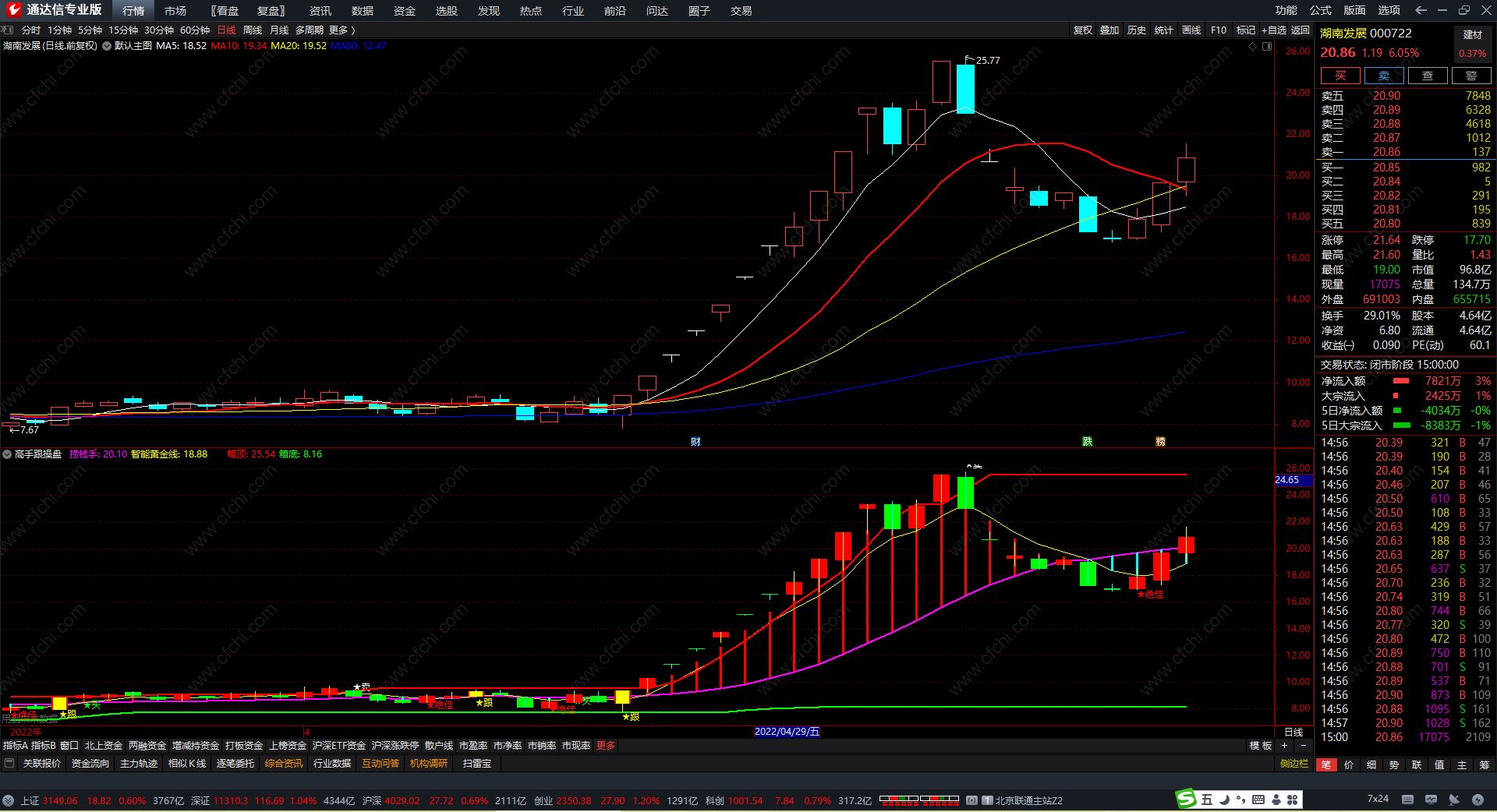Select the 日线 daily period
1497x812 pixels.
(x=226, y=30)
